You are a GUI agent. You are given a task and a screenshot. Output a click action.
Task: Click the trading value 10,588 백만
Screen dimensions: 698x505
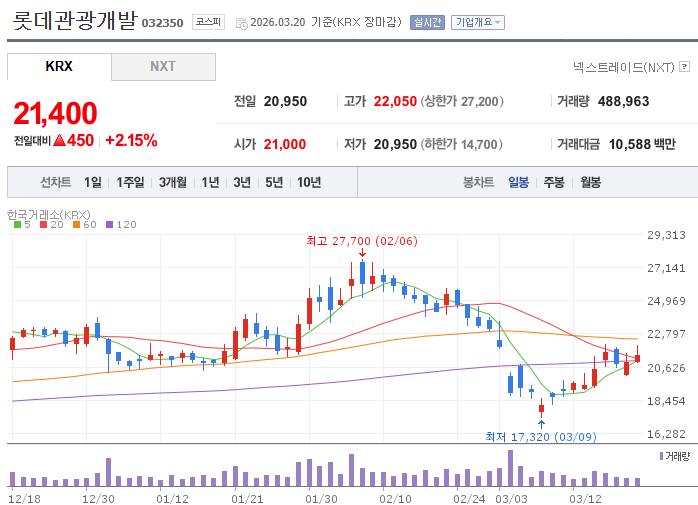tap(642, 144)
